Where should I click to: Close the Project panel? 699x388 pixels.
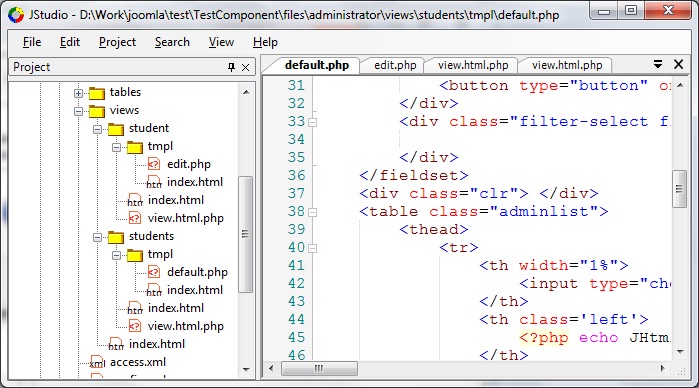pyautogui.click(x=245, y=67)
